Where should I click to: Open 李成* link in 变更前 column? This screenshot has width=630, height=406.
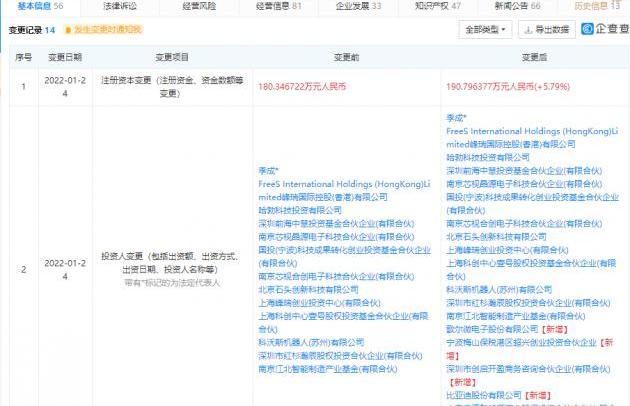(268, 171)
